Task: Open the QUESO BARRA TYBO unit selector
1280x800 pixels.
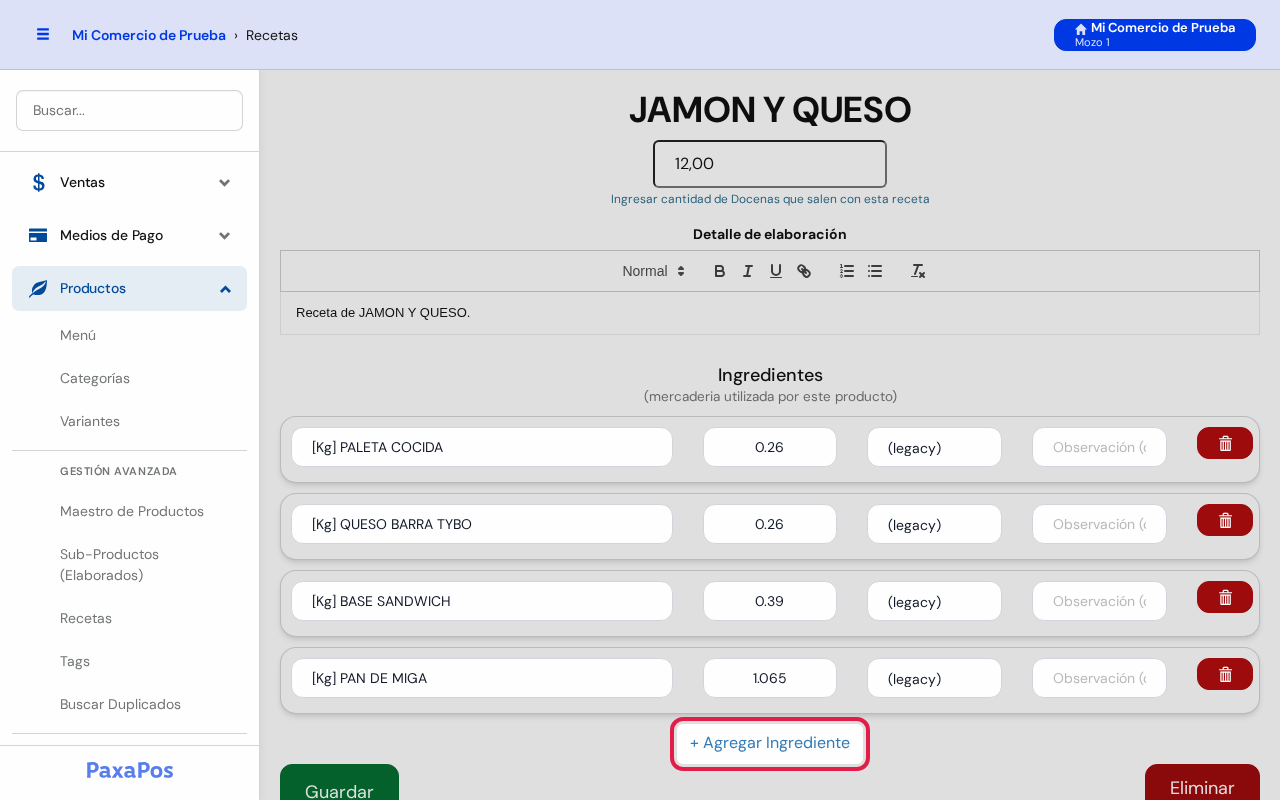Action: [934, 524]
